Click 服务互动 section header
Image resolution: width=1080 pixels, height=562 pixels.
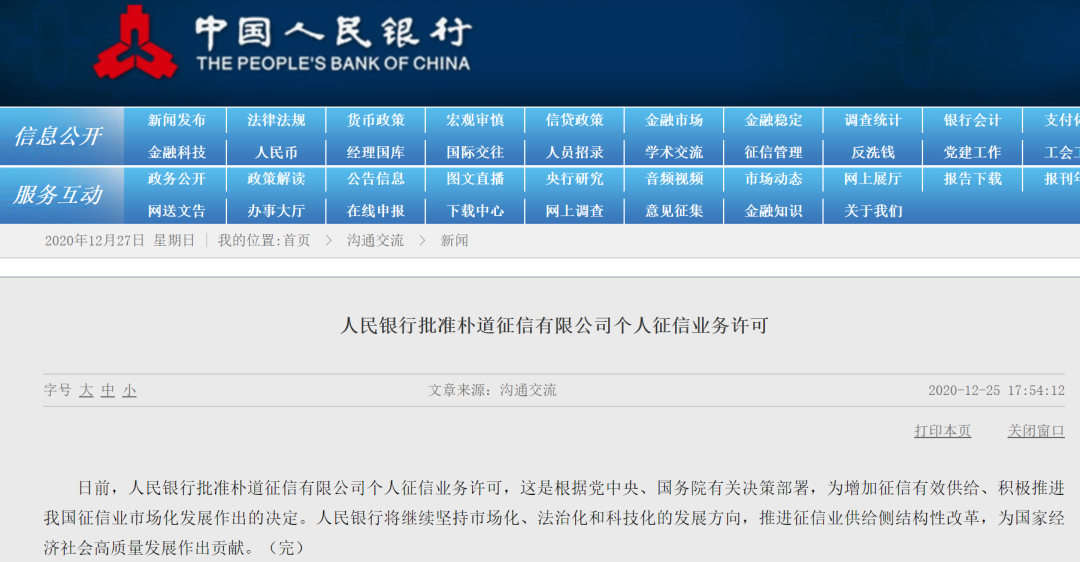coord(59,195)
